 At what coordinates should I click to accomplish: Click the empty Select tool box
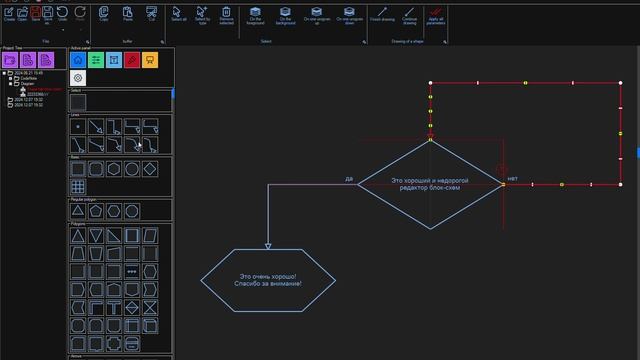78,102
